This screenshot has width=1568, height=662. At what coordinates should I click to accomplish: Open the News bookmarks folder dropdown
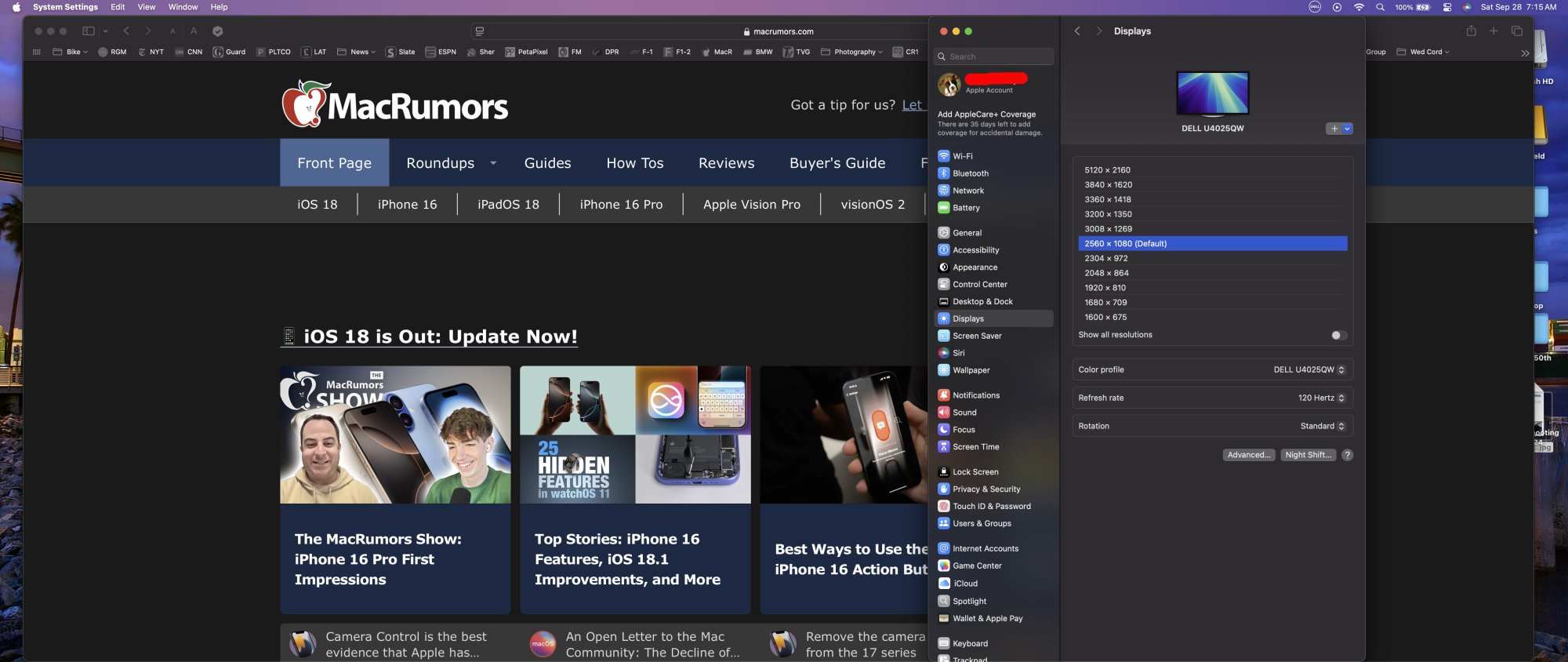pyautogui.click(x=356, y=52)
